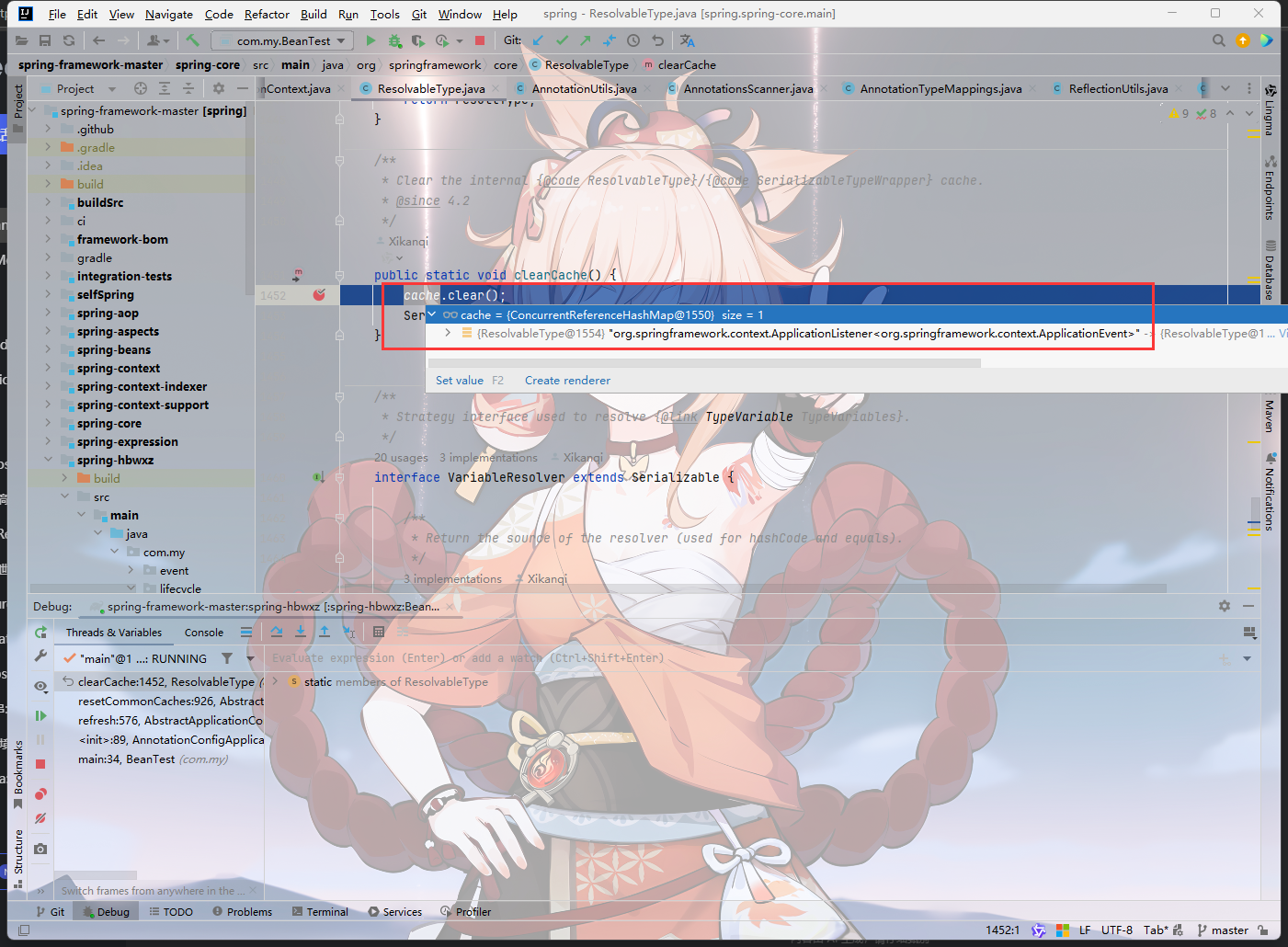Switch to the AnnotationUtils.java editor tab
The image size is (1288, 947).
[x=584, y=88]
